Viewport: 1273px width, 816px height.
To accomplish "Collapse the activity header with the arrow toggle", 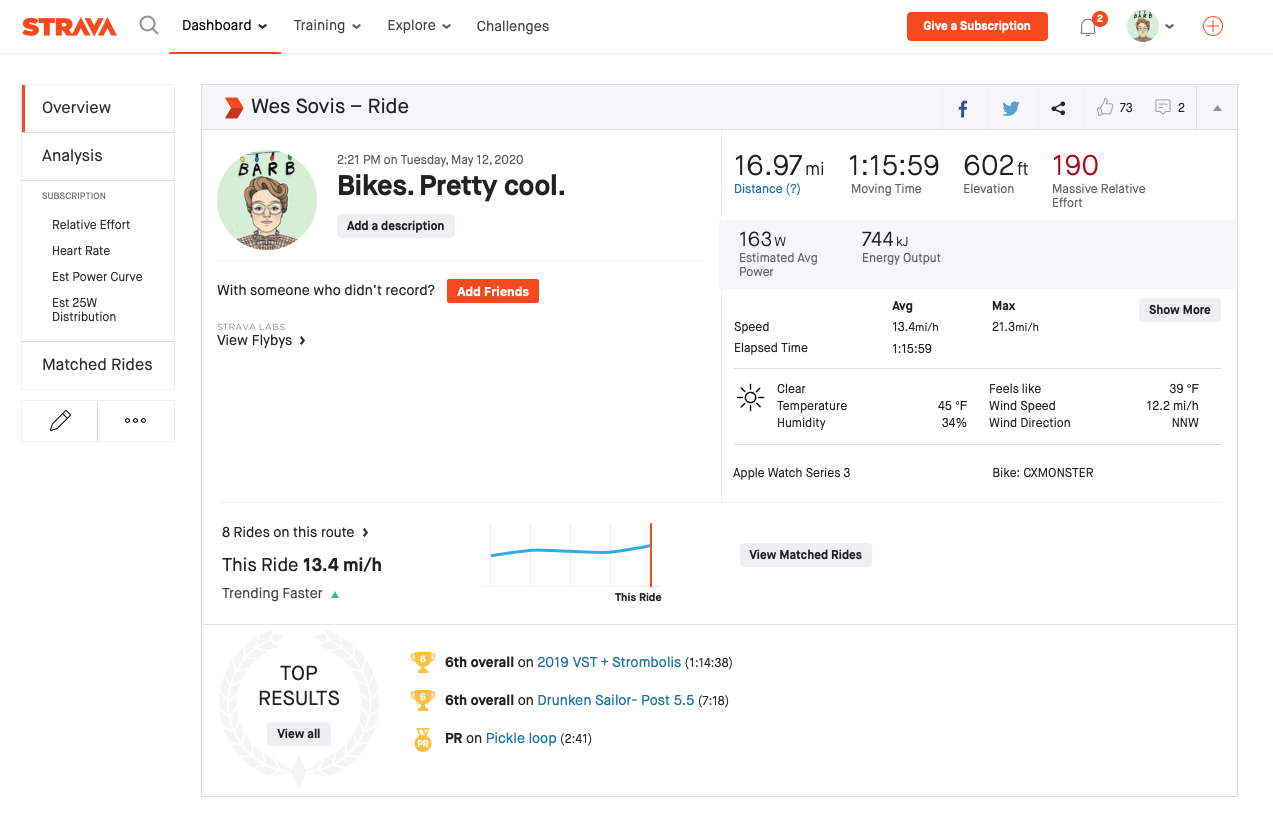I will pyautogui.click(x=1216, y=106).
